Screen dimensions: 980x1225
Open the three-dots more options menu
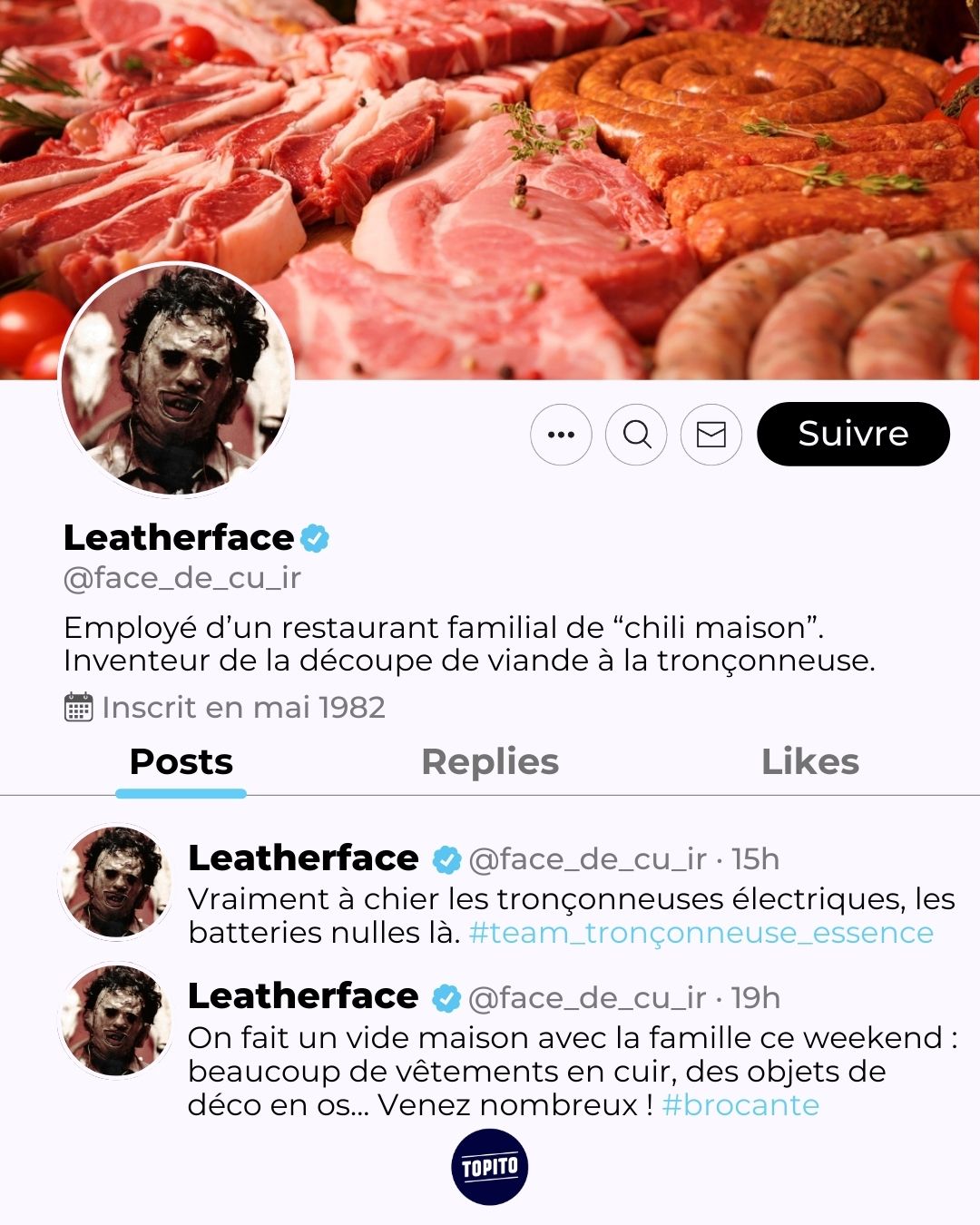click(x=561, y=435)
